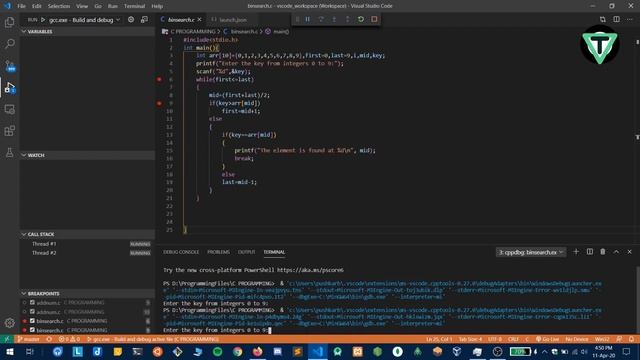This screenshot has width=640, height=360.
Task: Click the green Start Debugging play arrow
Action: pos(43,20)
